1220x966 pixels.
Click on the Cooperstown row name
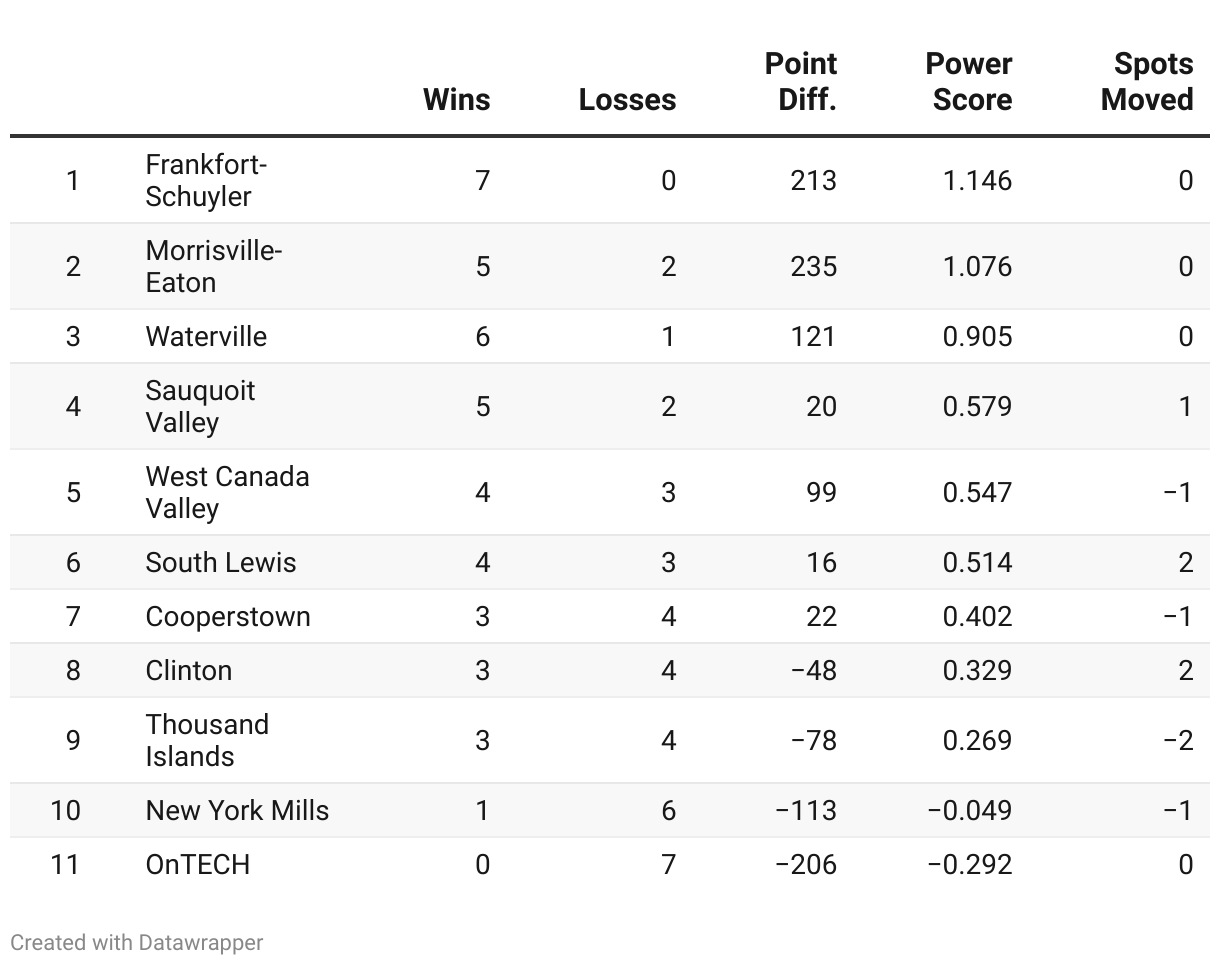[x=228, y=616]
